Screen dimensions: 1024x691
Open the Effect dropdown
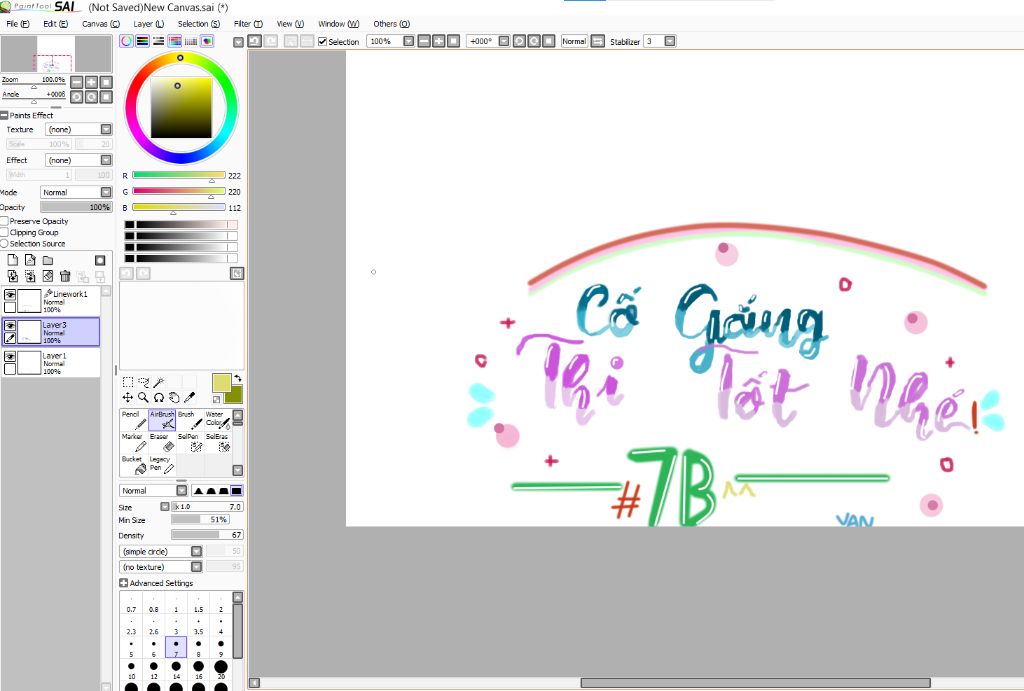tap(79, 160)
